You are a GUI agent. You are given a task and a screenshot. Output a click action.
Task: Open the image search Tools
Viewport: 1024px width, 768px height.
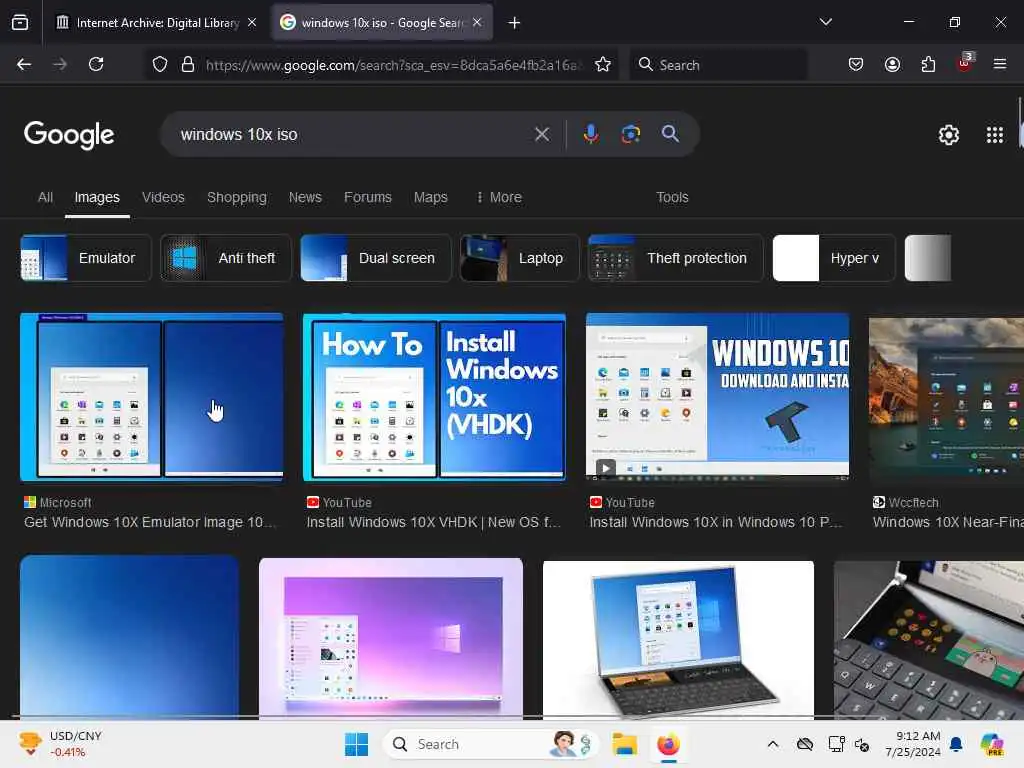(x=672, y=197)
